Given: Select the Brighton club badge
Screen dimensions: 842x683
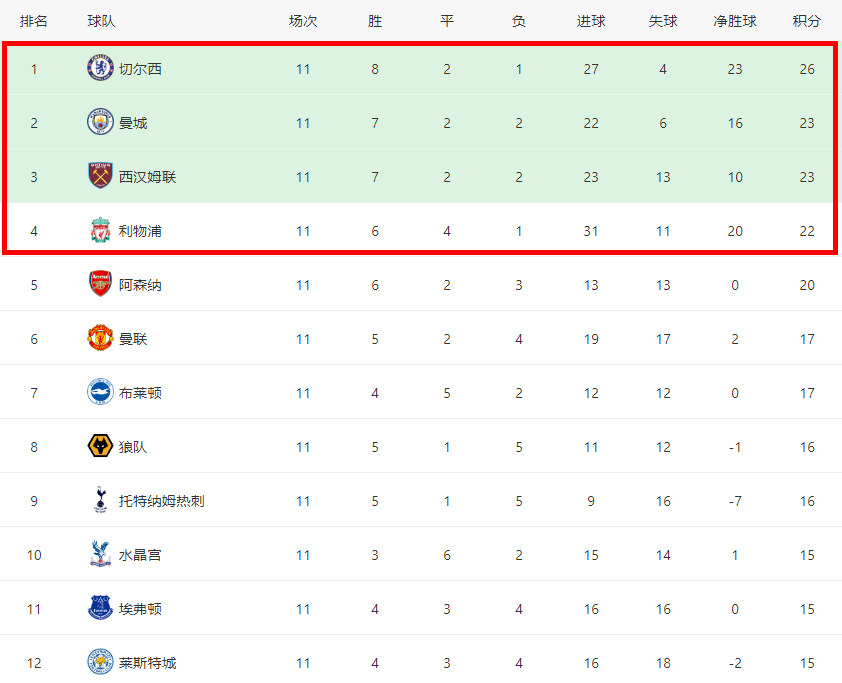Looking at the screenshot, I should 100,392.
